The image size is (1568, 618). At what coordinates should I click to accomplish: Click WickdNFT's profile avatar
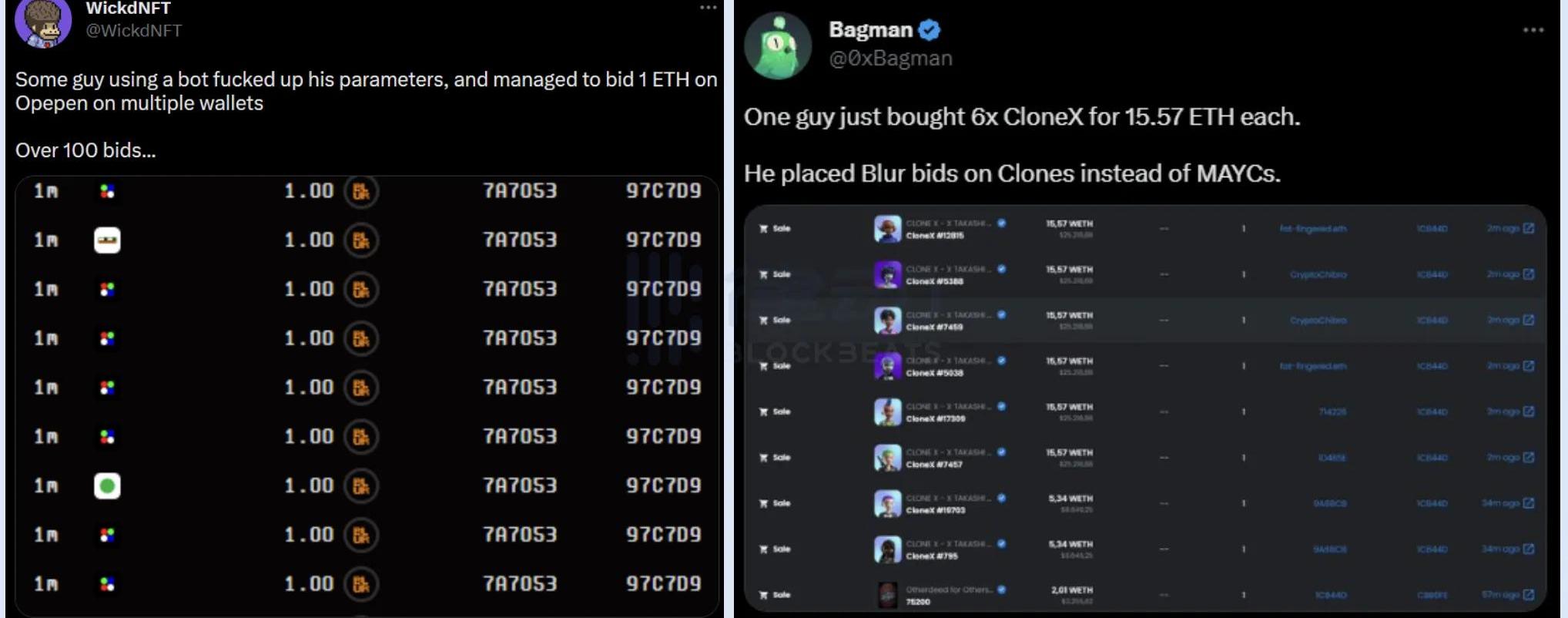point(43,22)
